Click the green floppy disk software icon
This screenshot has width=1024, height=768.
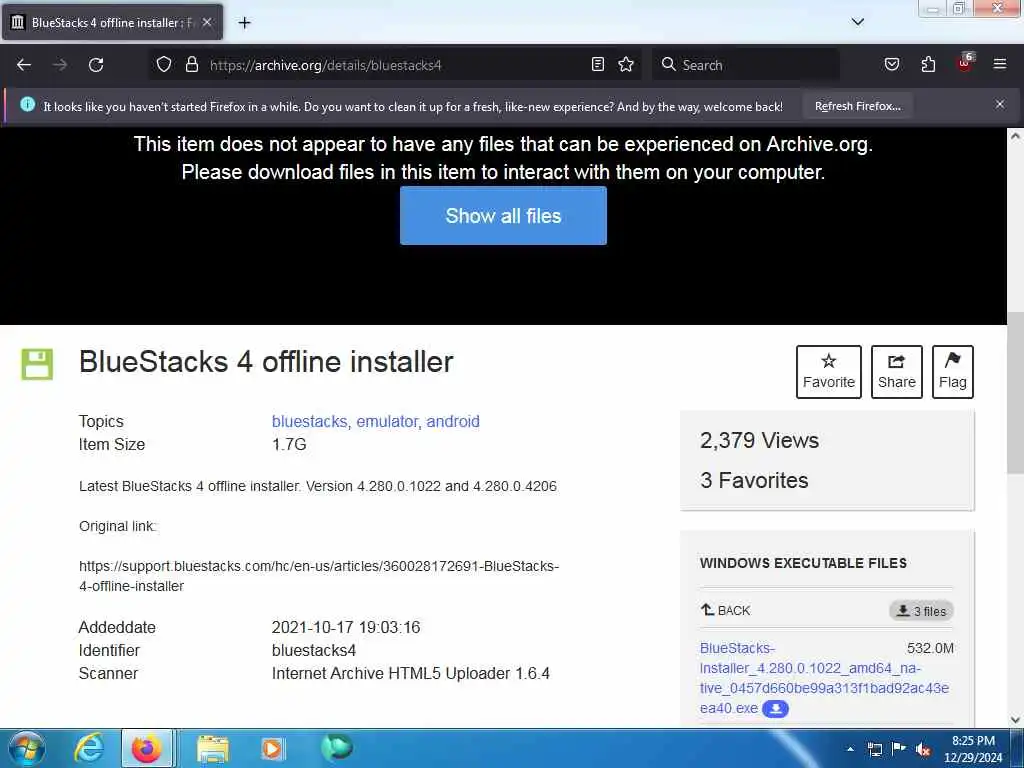(x=37, y=364)
